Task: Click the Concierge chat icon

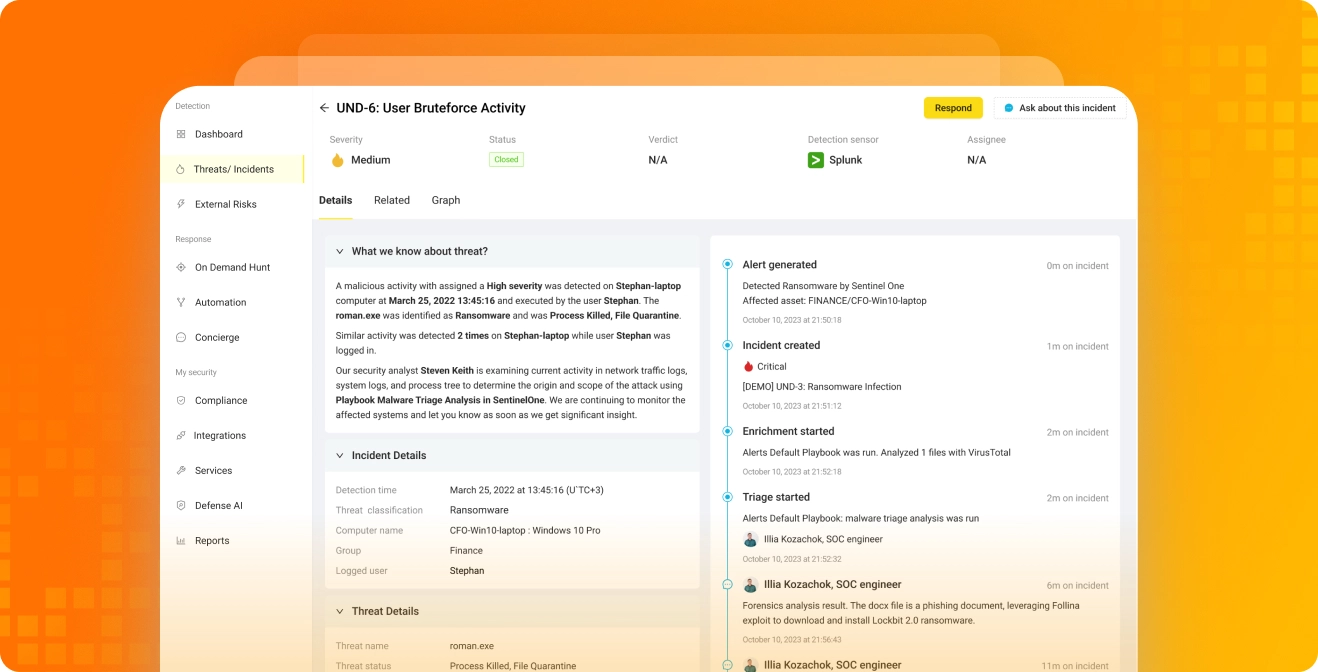Action: tap(181, 337)
